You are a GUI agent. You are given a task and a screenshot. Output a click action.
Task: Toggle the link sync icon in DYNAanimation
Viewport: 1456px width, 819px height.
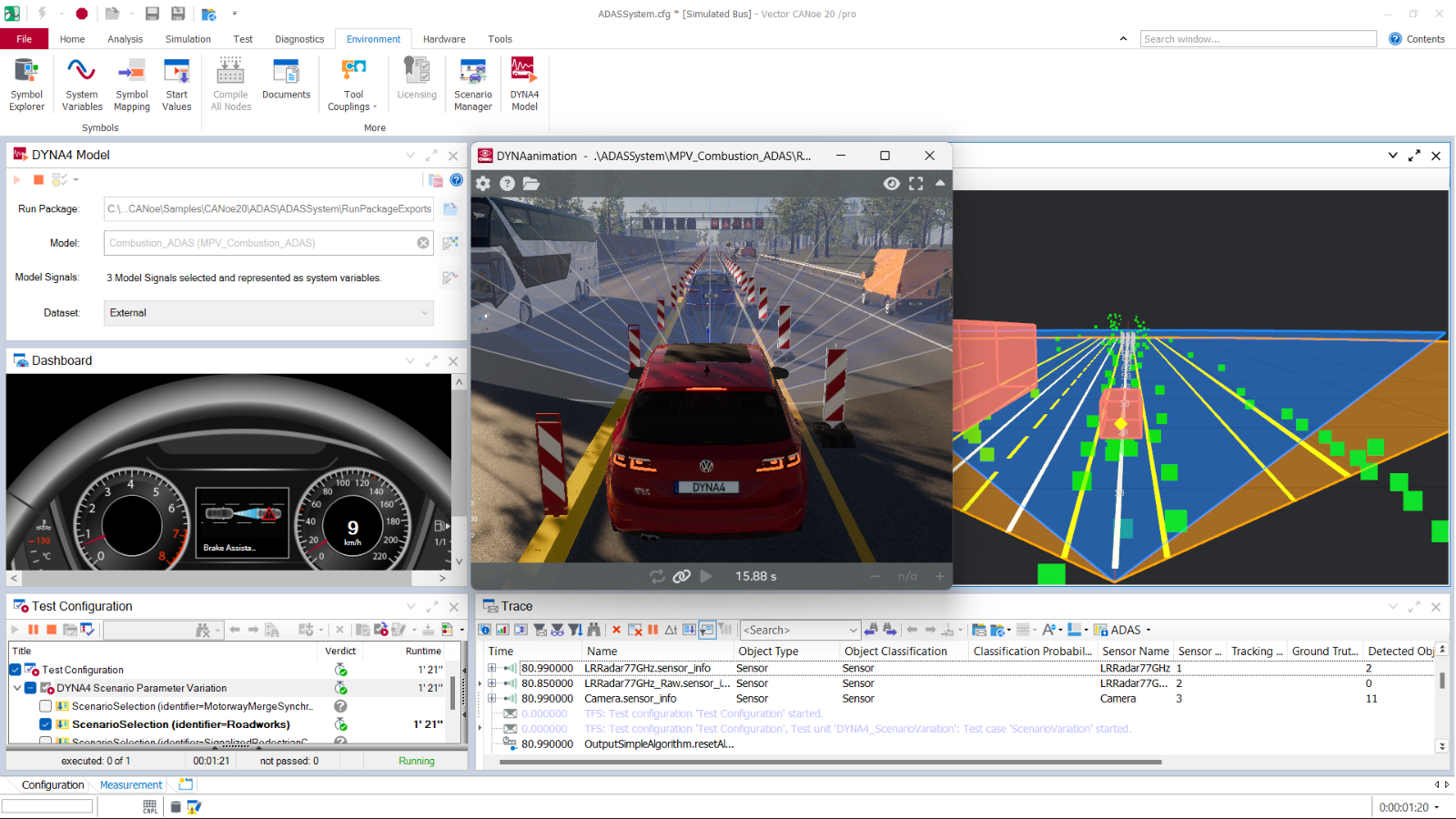tap(681, 576)
